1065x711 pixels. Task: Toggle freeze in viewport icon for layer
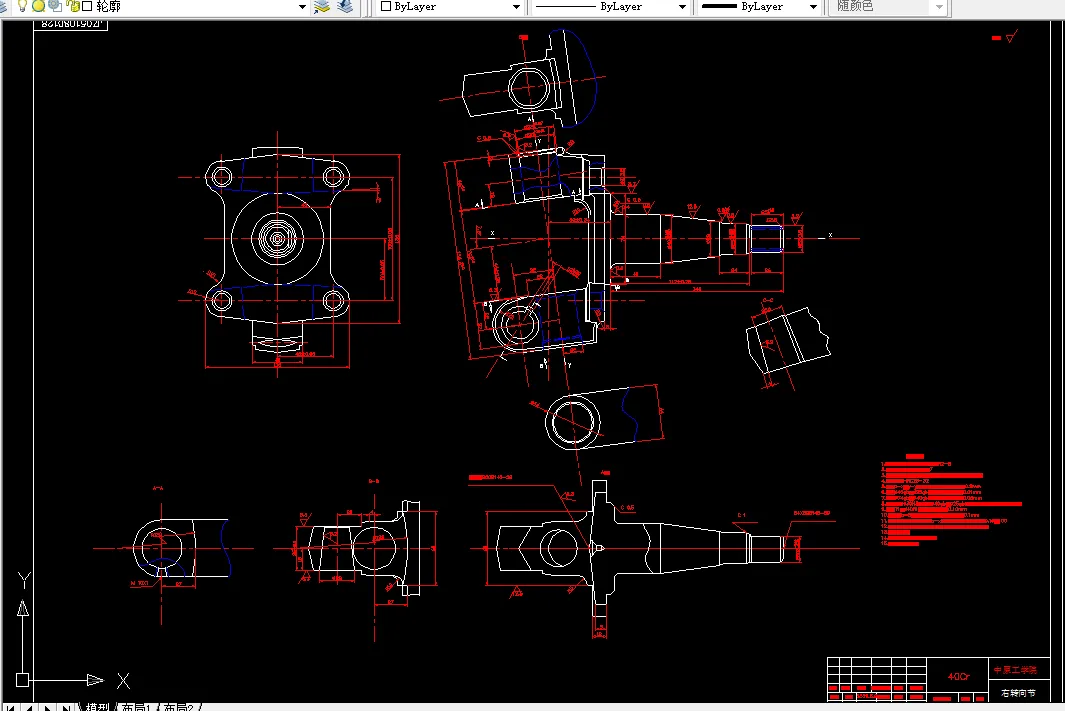tap(55, 6)
